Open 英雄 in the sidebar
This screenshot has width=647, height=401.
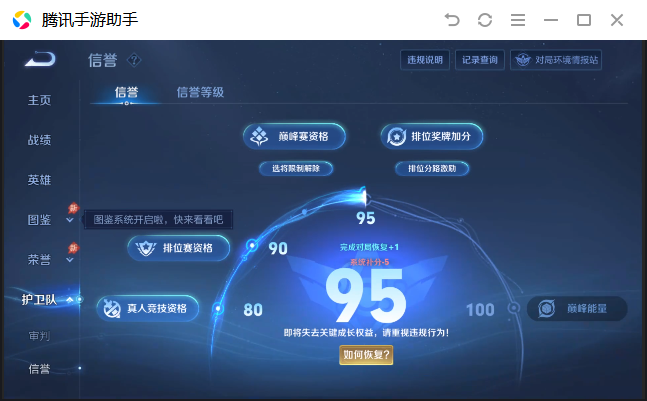[x=40, y=180]
